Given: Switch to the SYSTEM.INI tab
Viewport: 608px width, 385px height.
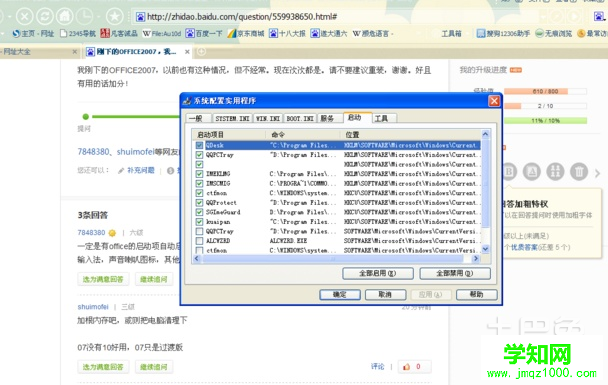Looking at the screenshot, I should pyautogui.click(x=232, y=118).
